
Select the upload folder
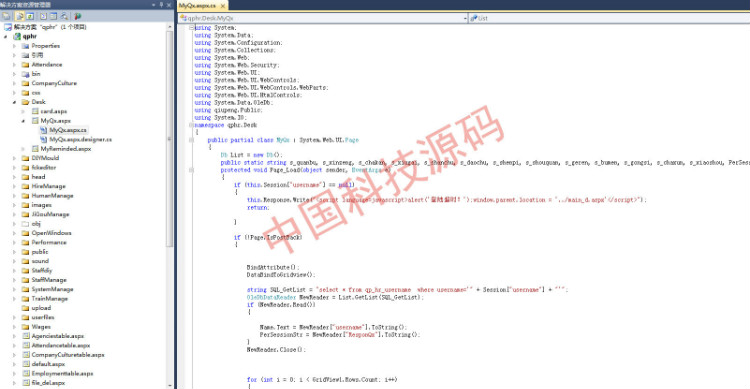click(41, 308)
